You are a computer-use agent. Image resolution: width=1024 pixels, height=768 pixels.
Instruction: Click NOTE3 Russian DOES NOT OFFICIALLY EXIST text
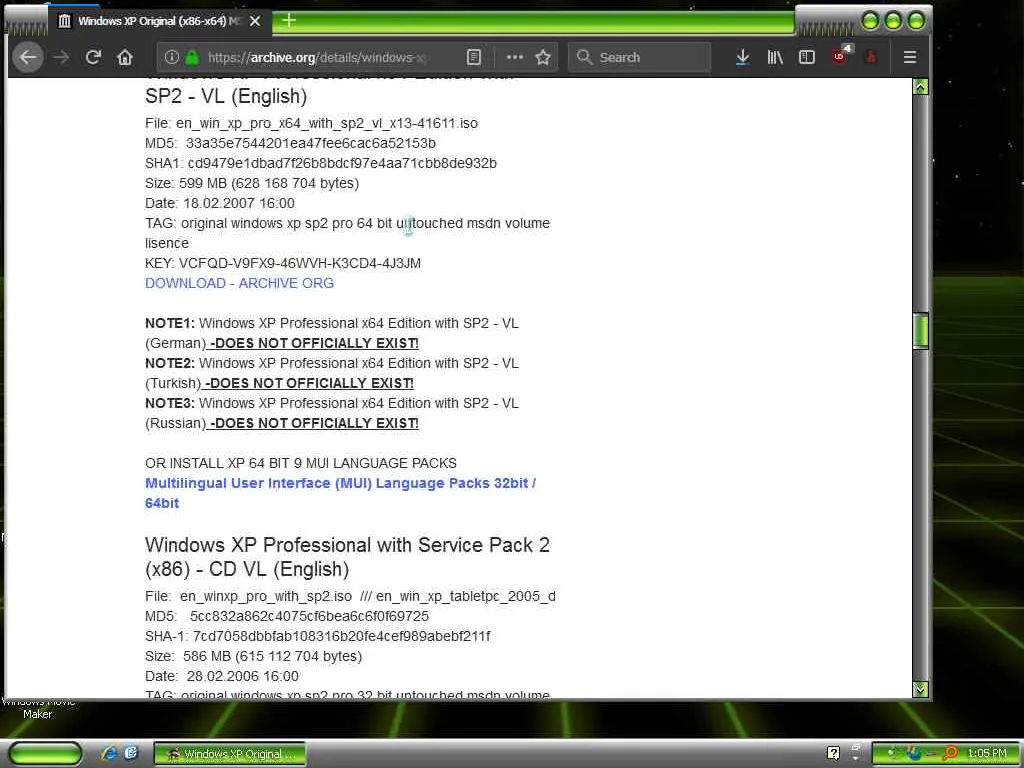(x=332, y=413)
